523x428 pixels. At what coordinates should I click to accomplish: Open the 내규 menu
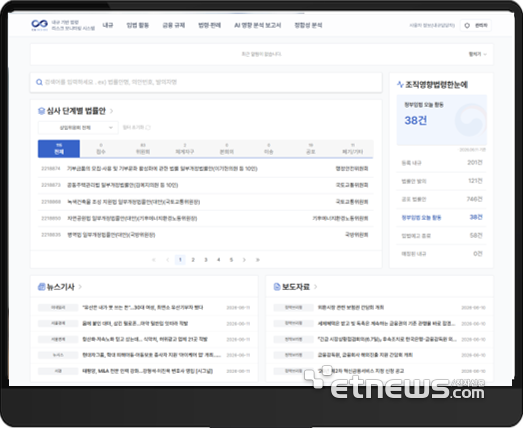[x=108, y=25]
